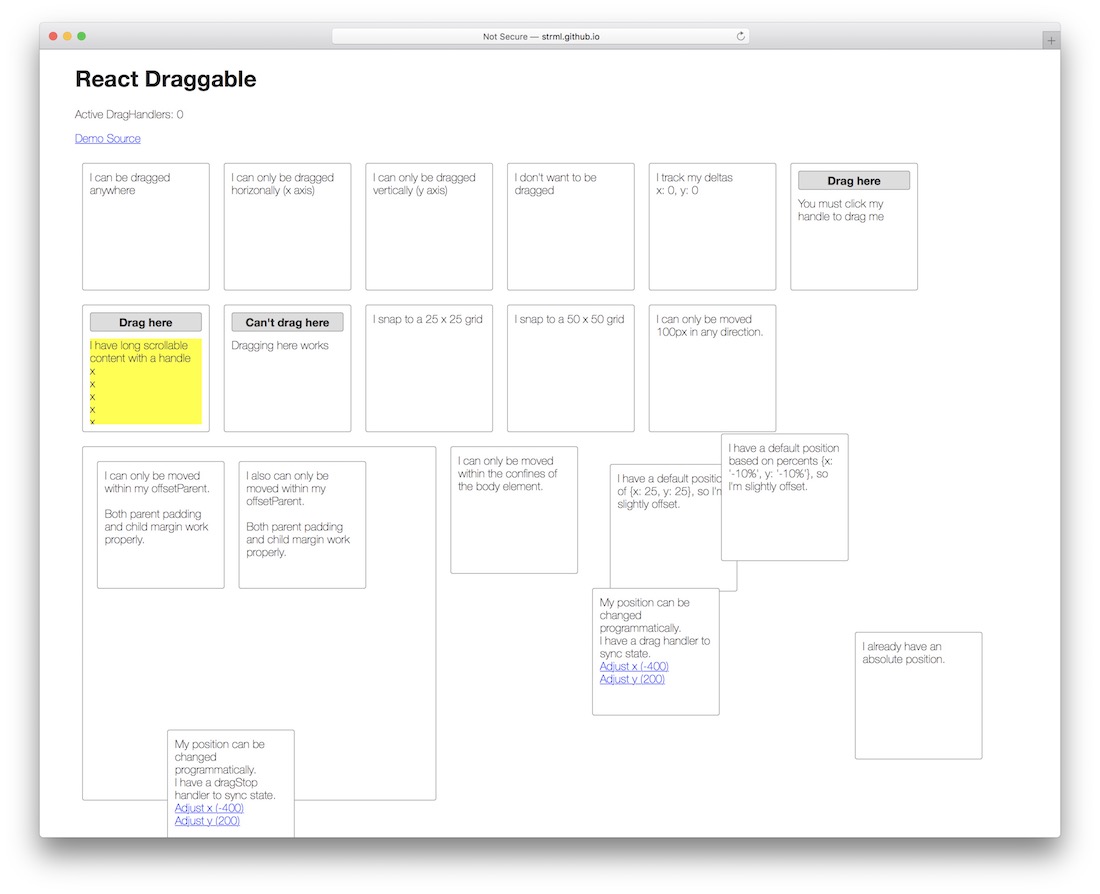Click the 'I have a drag handler to sync state' text
1100x894 pixels.
click(x=655, y=648)
